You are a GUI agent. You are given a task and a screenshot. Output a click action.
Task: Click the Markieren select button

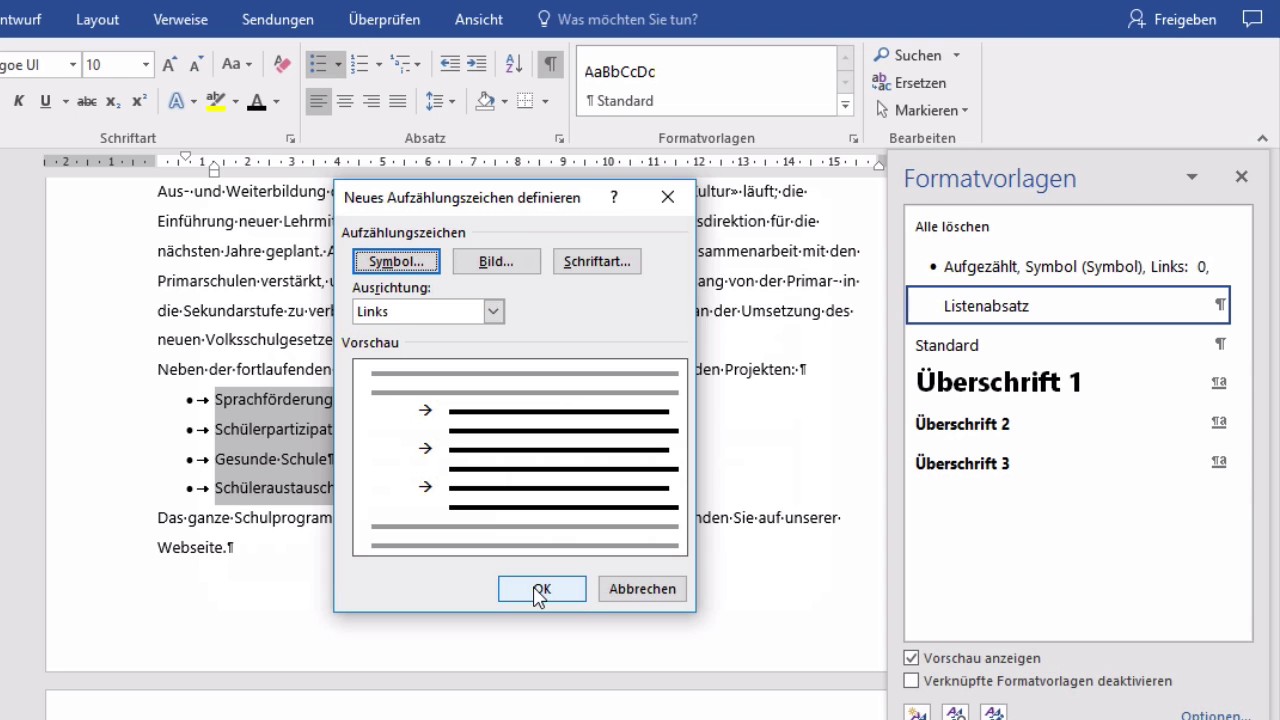coord(922,110)
